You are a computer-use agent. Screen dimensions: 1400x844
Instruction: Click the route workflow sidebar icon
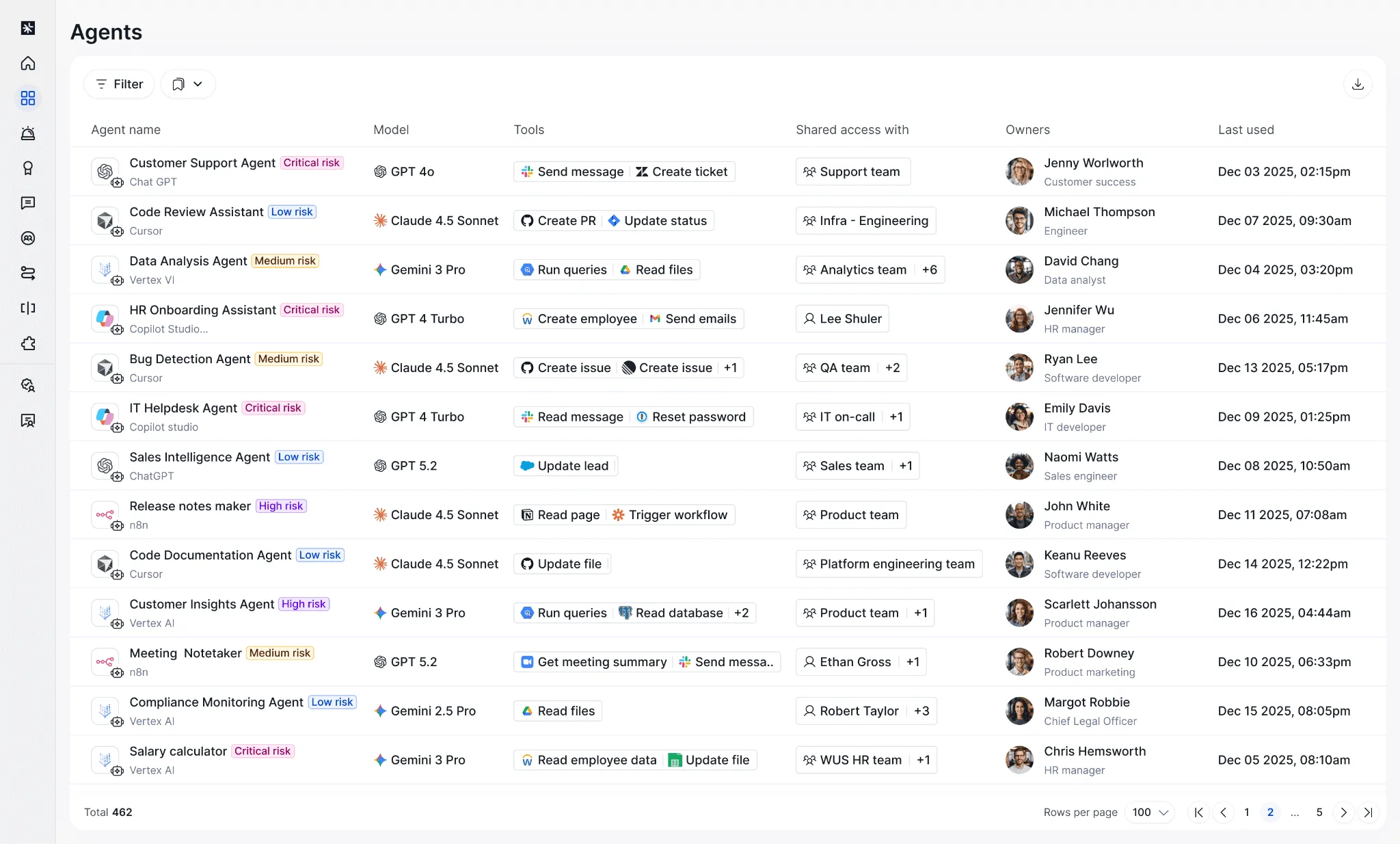tap(28, 273)
